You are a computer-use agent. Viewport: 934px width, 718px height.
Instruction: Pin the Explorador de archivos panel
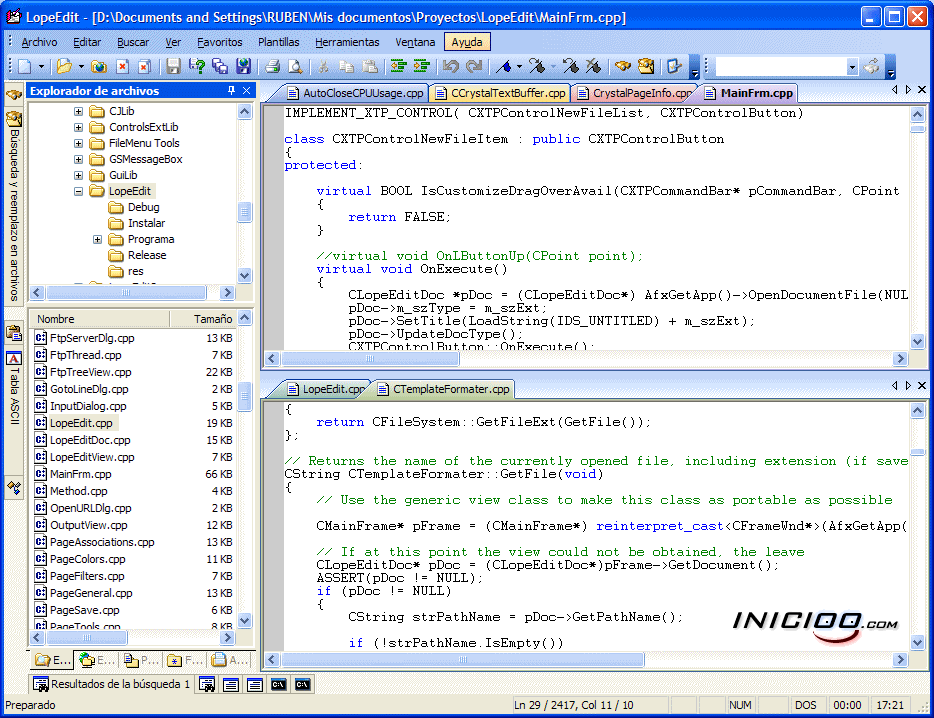(231, 91)
